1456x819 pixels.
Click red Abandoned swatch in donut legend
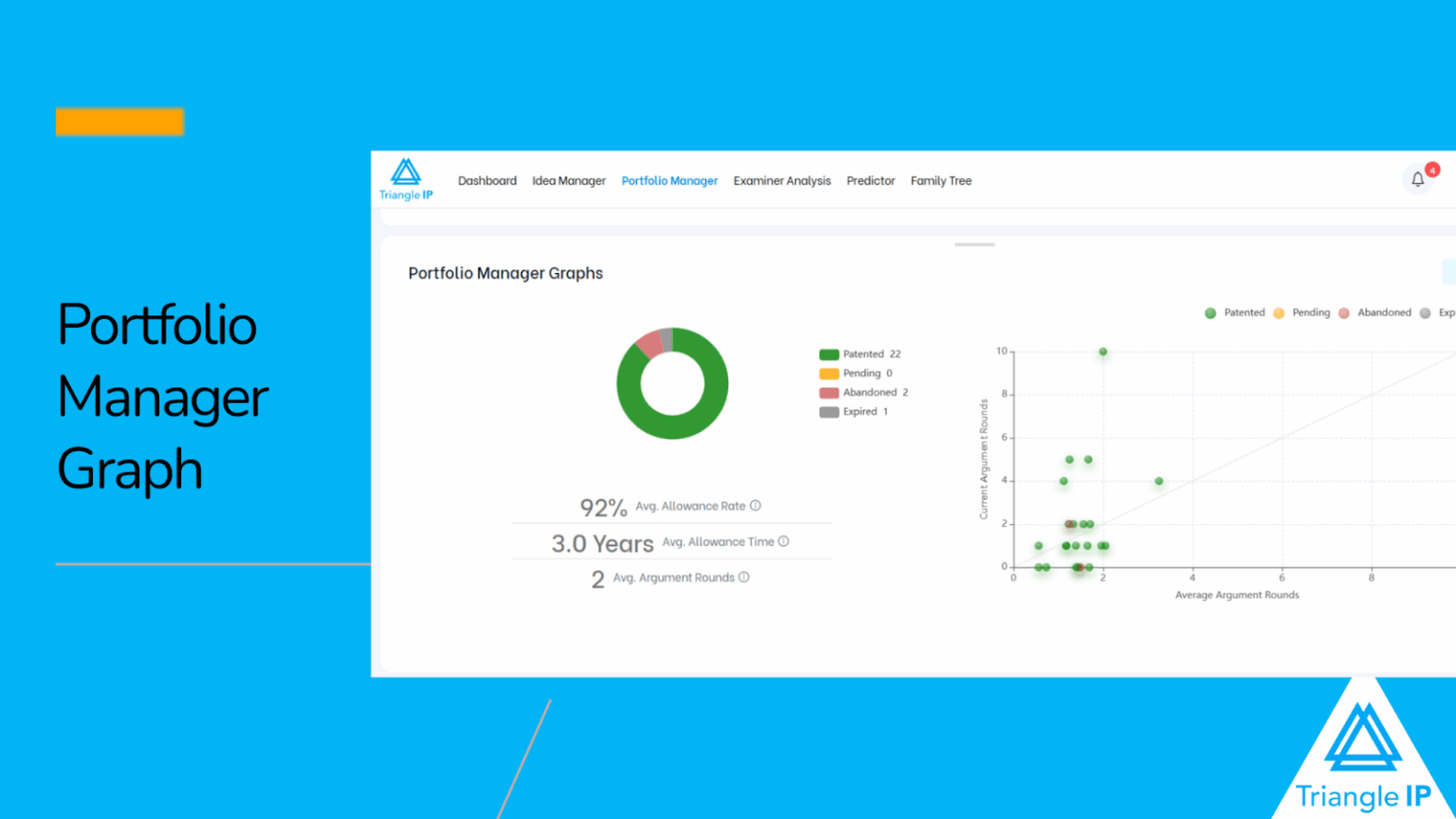click(x=828, y=392)
